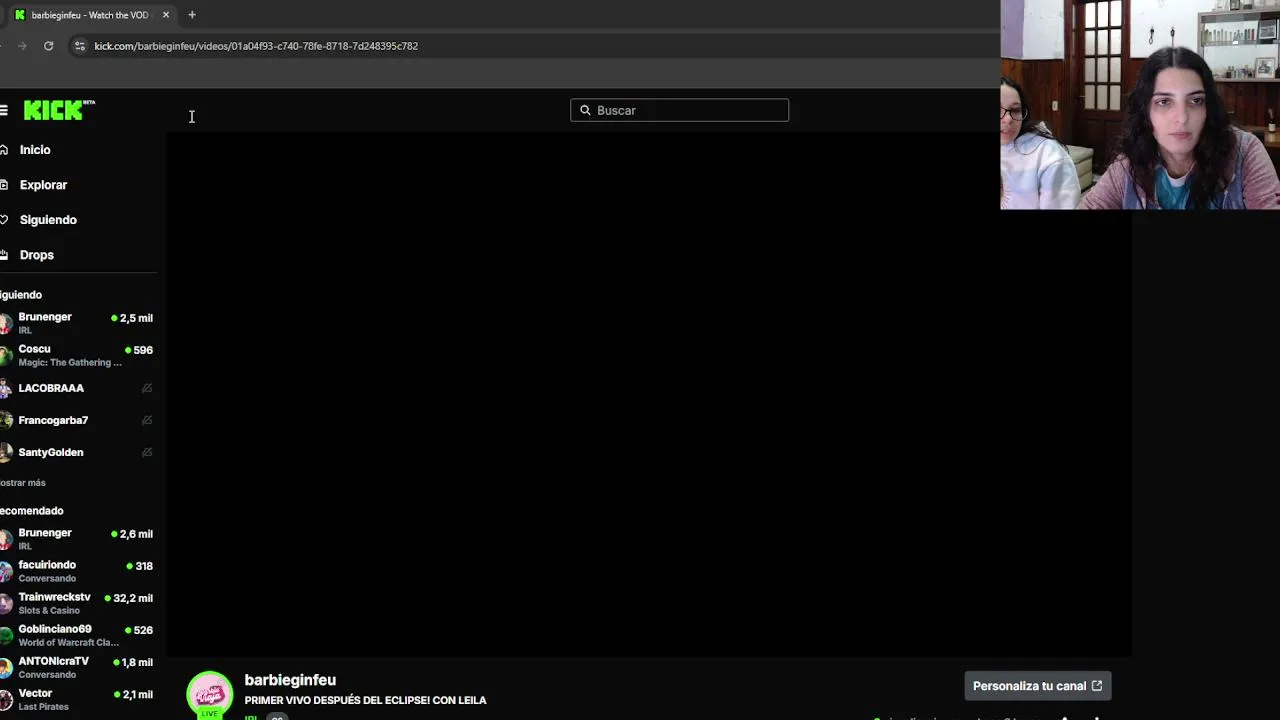Select the barbieginfeu - Watch the VOD tab
1280x720 pixels.
[90, 15]
